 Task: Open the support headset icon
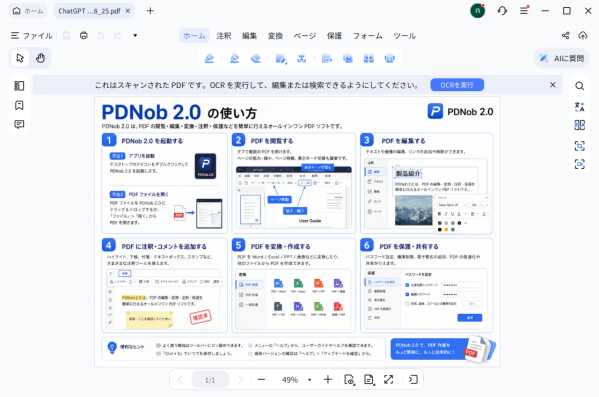[502, 11]
